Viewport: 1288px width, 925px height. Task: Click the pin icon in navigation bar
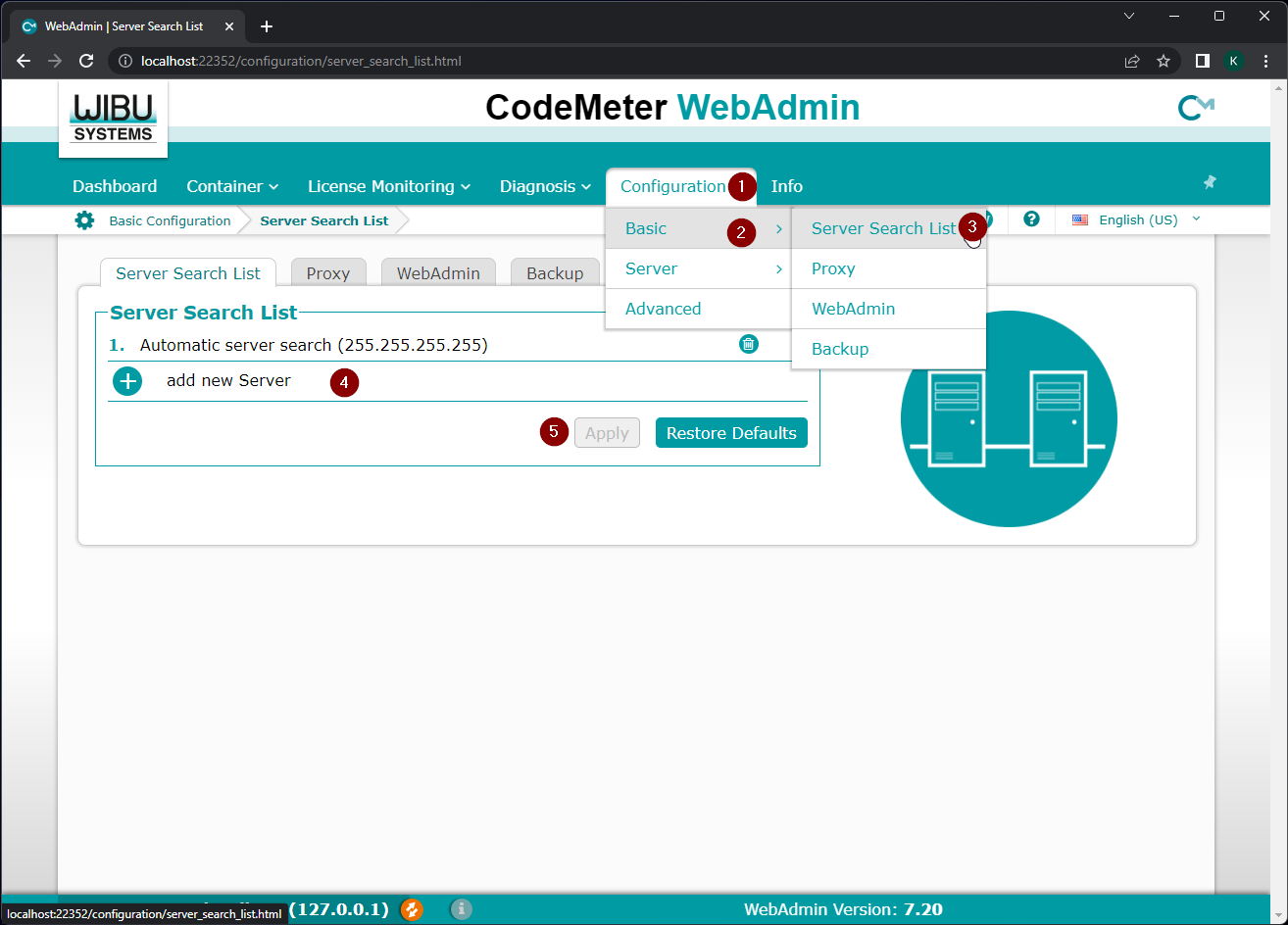1210,182
